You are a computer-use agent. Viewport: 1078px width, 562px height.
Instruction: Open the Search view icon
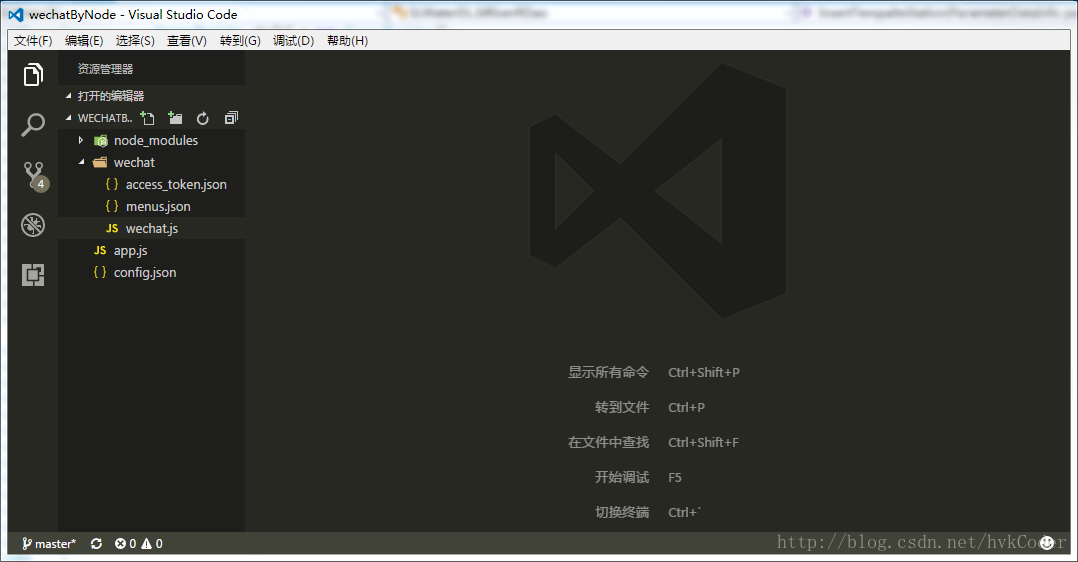pyautogui.click(x=33, y=125)
